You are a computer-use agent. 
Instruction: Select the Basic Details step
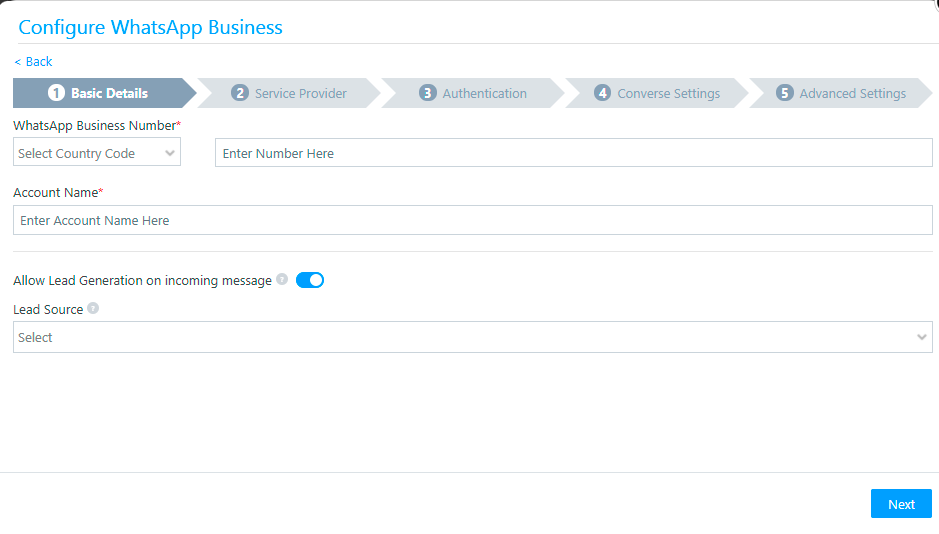pyautogui.click(x=104, y=93)
